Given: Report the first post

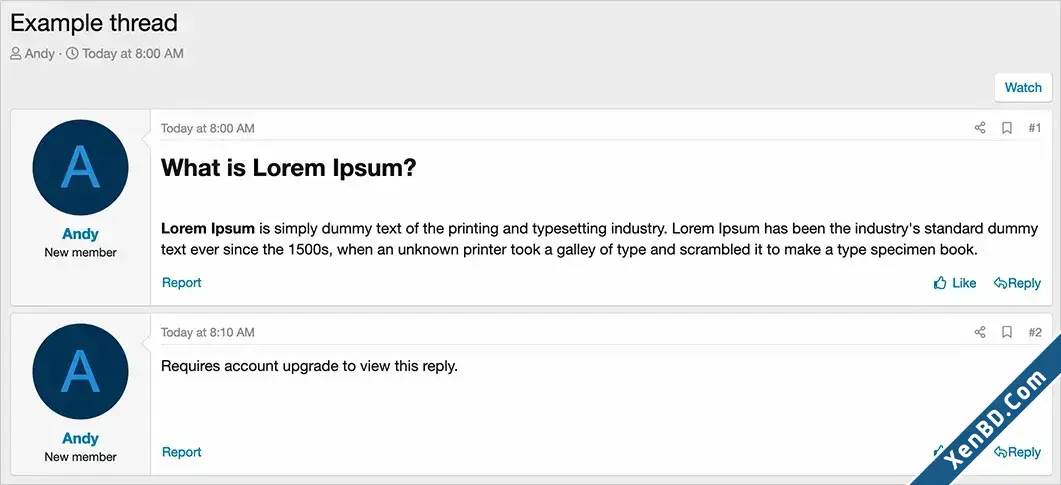Looking at the screenshot, I should [181, 282].
